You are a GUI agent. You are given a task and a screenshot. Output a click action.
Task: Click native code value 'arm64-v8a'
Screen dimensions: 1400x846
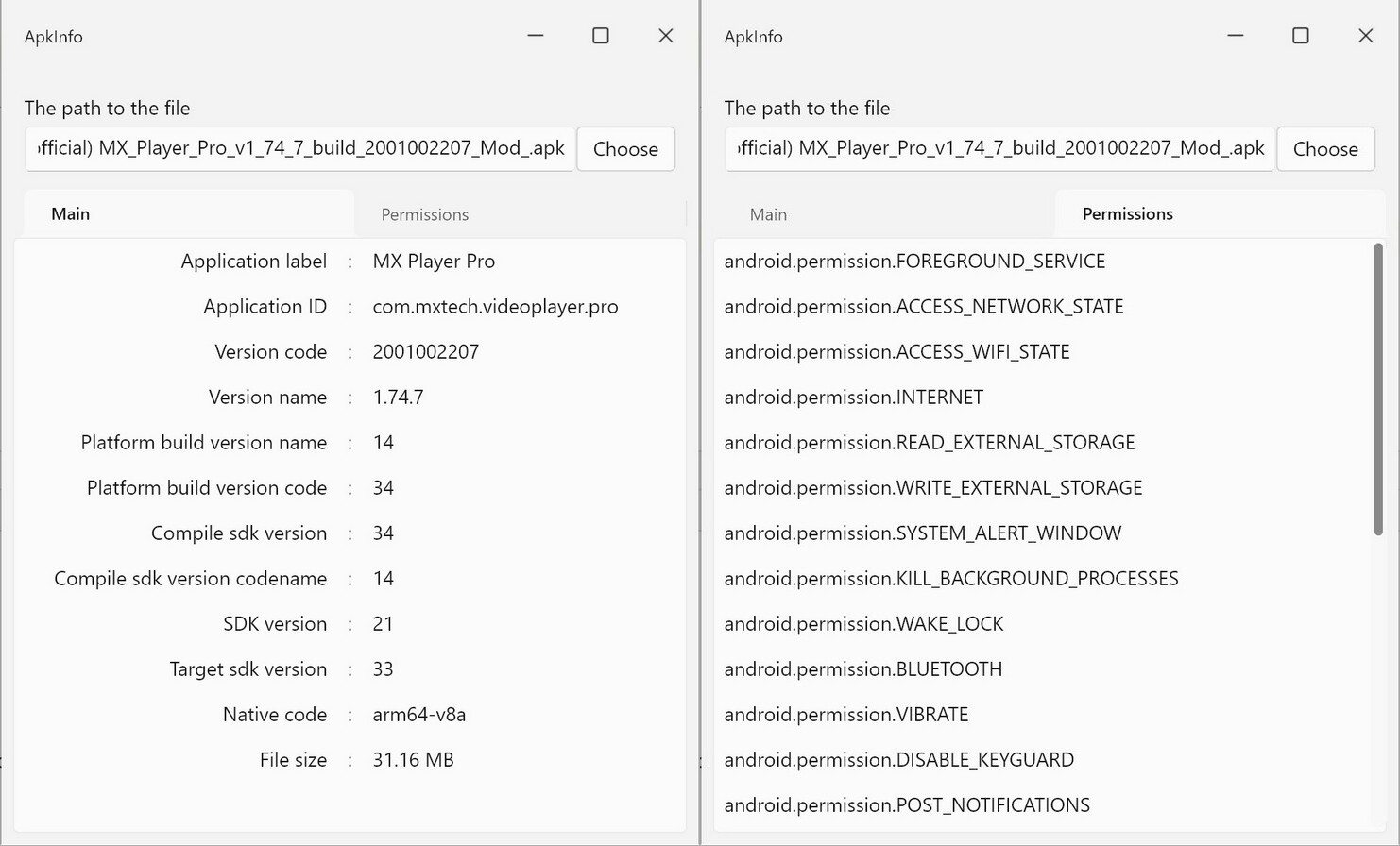tap(419, 715)
